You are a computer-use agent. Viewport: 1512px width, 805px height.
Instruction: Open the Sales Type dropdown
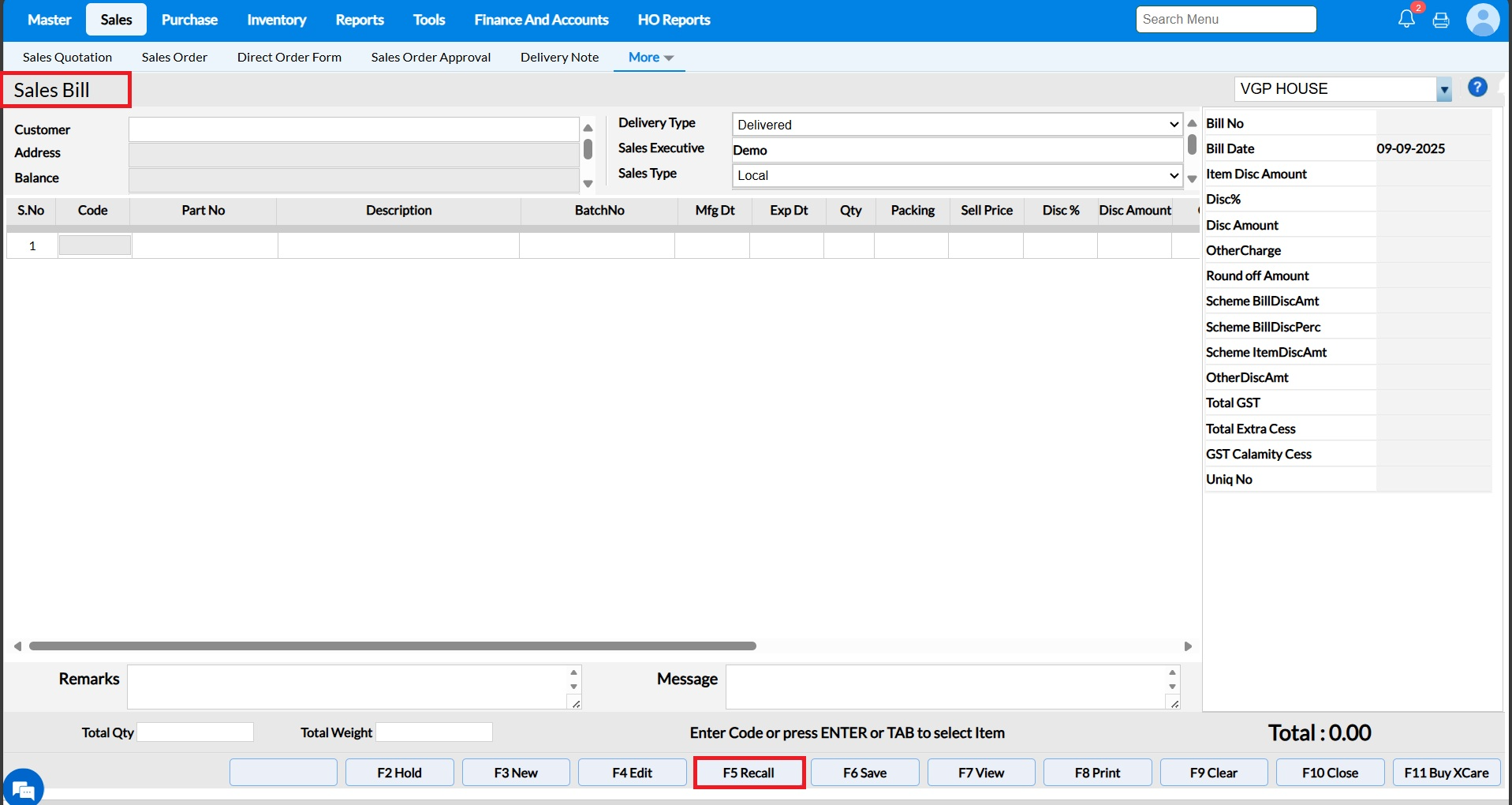(957, 175)
